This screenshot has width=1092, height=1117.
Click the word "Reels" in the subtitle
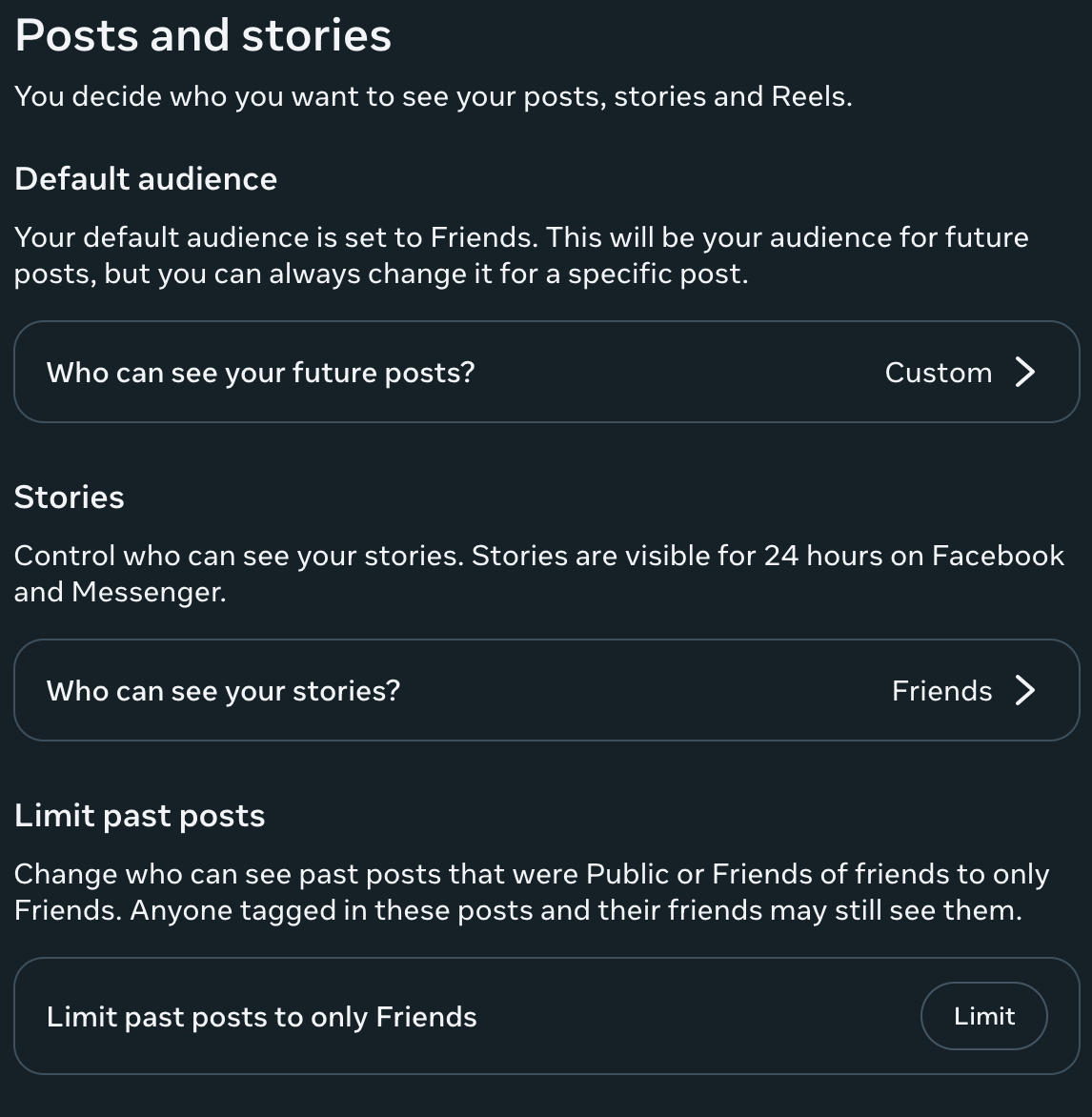coord(808,96)
